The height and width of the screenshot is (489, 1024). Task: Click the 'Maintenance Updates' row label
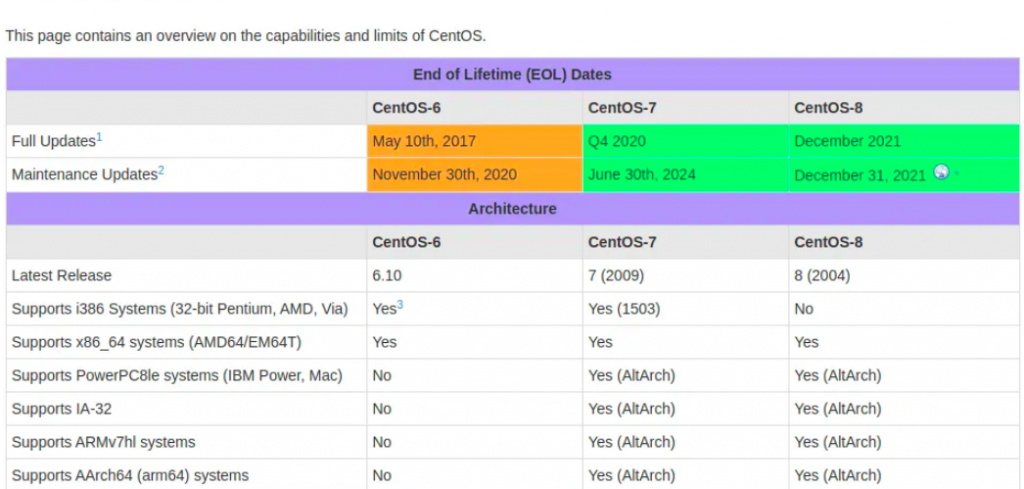tap(84, 175)
